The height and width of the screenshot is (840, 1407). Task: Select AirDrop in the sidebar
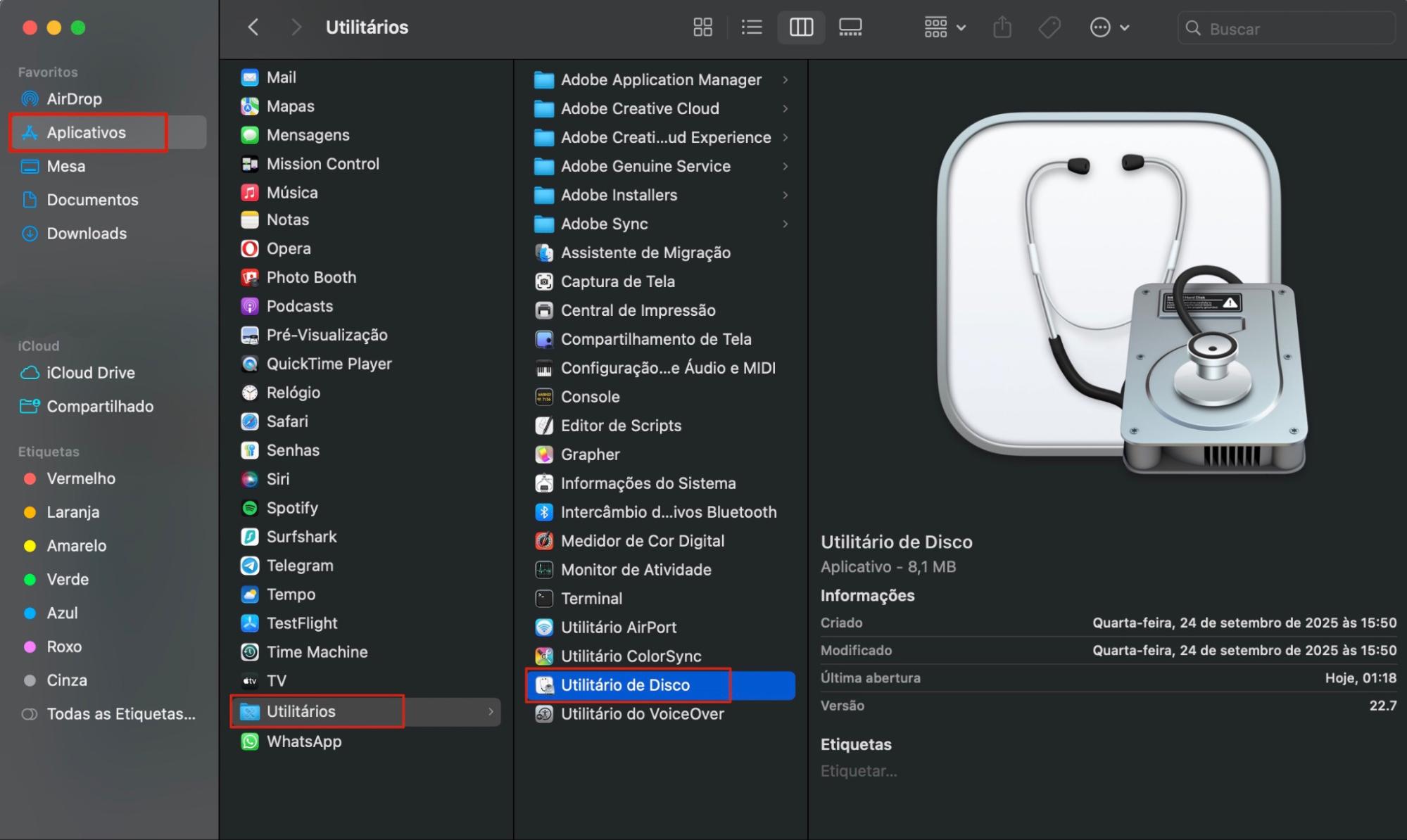(75, 98)
